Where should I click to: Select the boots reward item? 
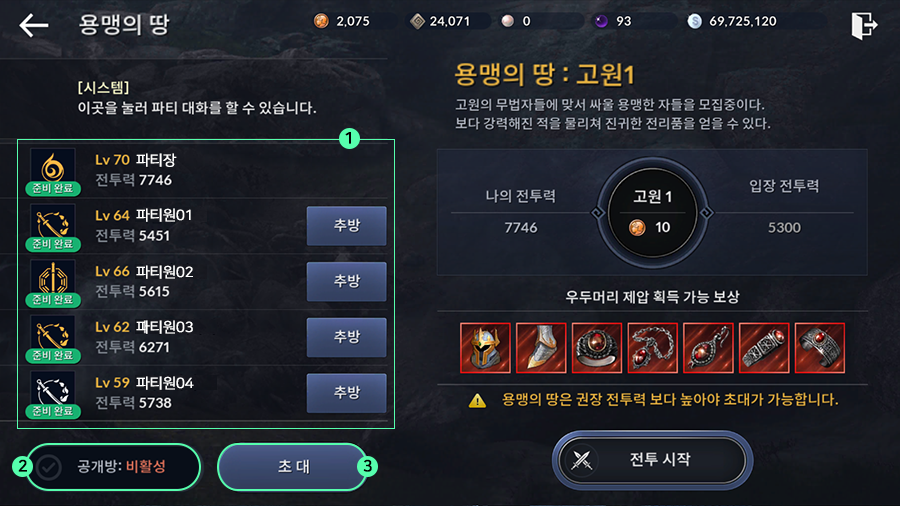(x=541, y=348)
